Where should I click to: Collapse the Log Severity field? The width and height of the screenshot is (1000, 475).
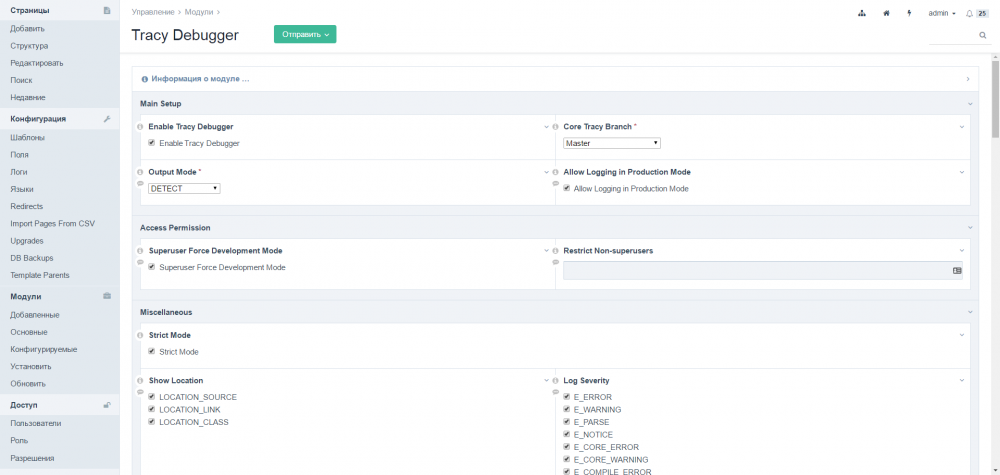(962, 380)
